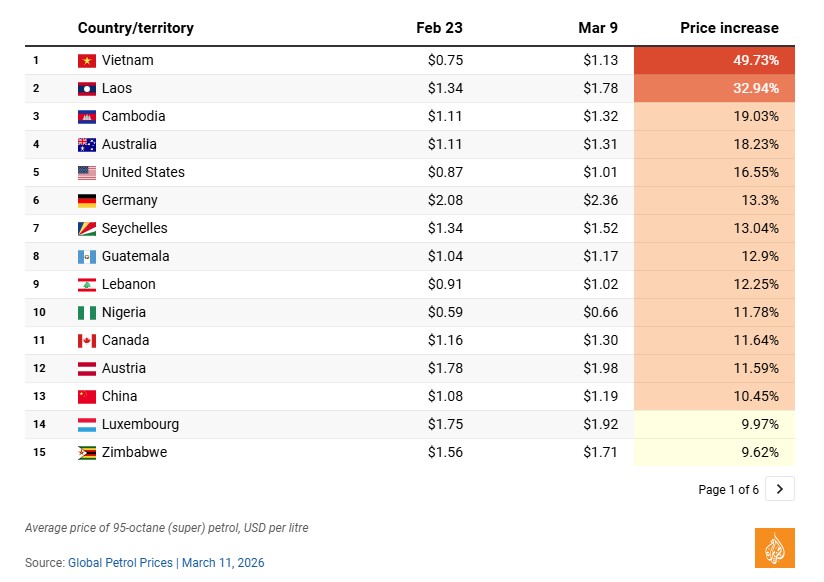Click Vietnam's 49.73% price increase cell
The height and width of the screenshot is (582, 824).
pos(714,60)
